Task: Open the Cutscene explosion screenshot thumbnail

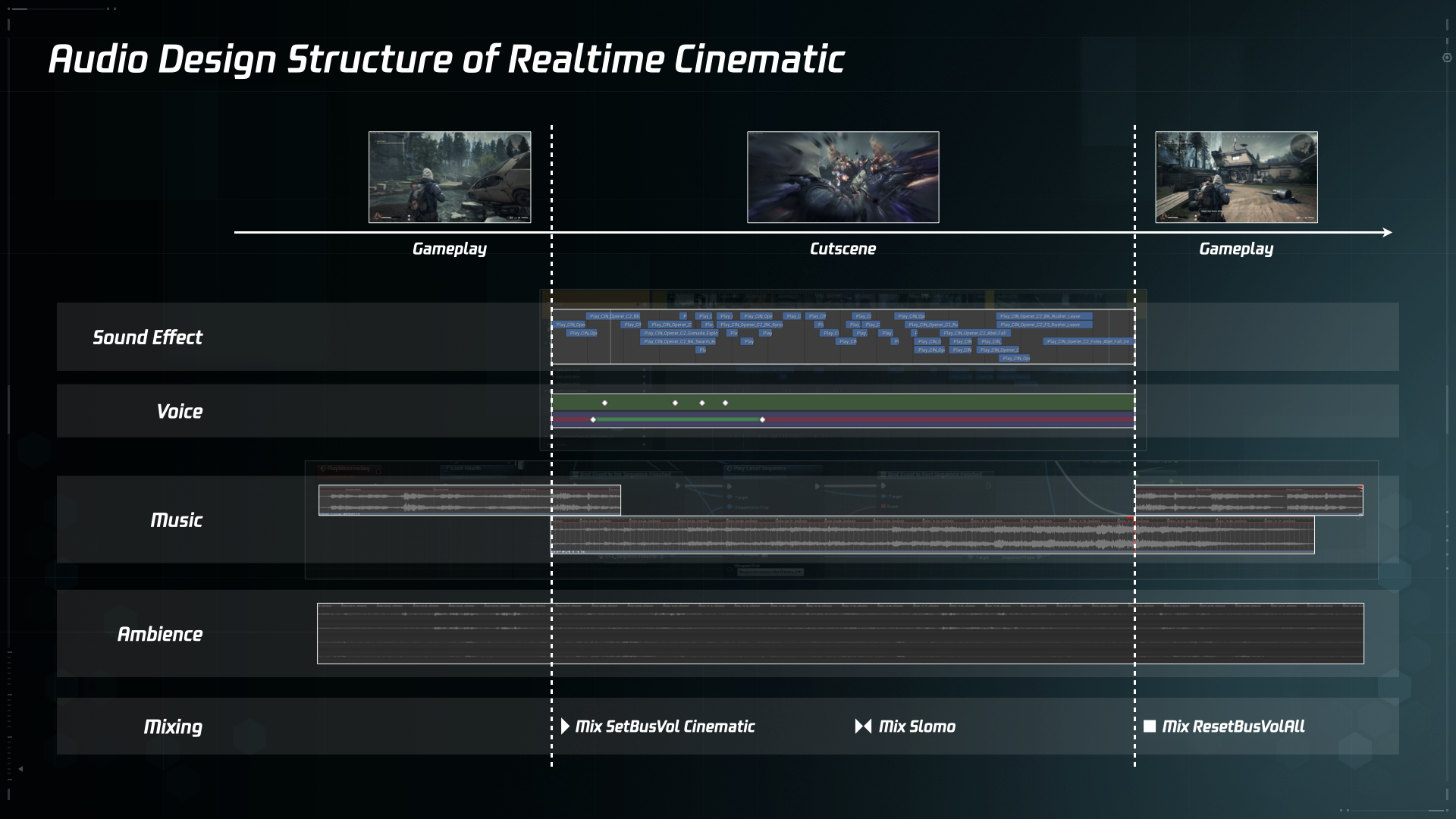Action: coord(843,177)
